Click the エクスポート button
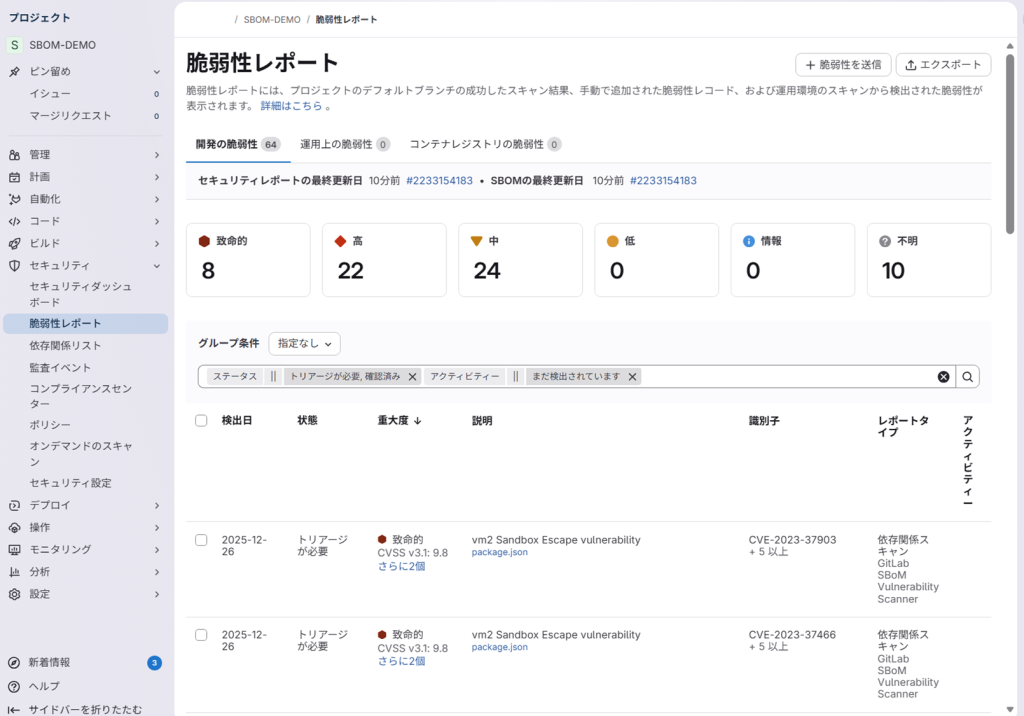Viewport: 1024px width, 716px height. pyautogui.click(x=943, y=65)
